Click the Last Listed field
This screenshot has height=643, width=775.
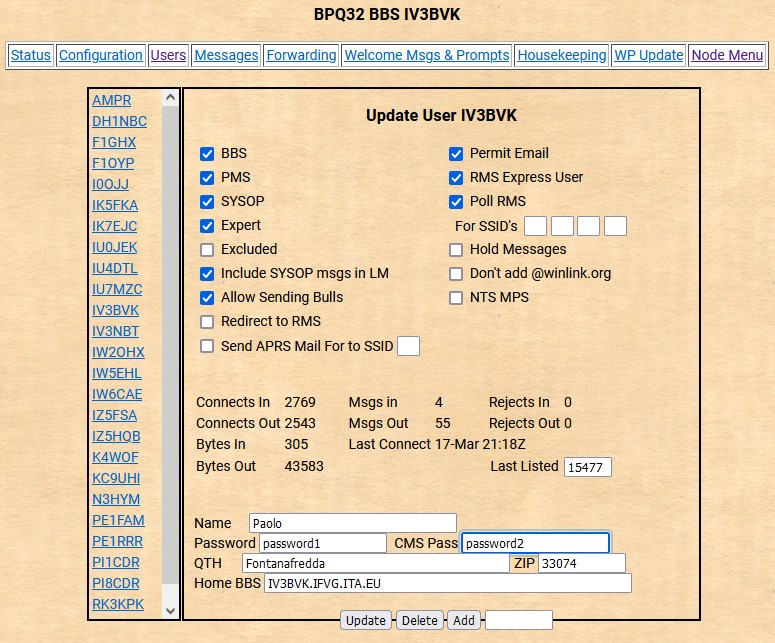588,467
